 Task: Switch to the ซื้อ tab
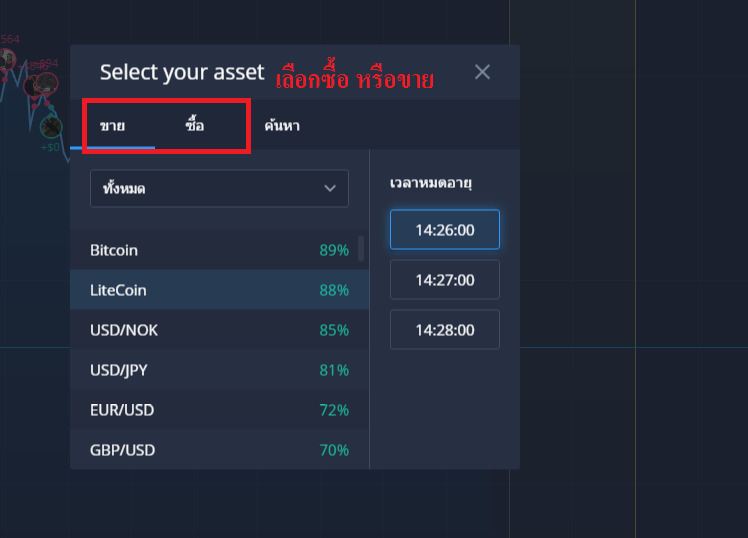pyautogui.click(x=195, y=125)
